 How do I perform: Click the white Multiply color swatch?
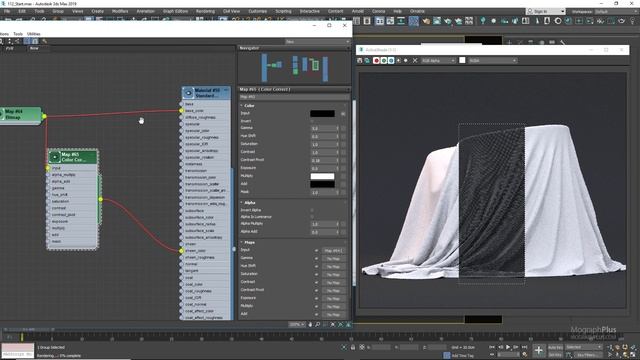[322, 176]
